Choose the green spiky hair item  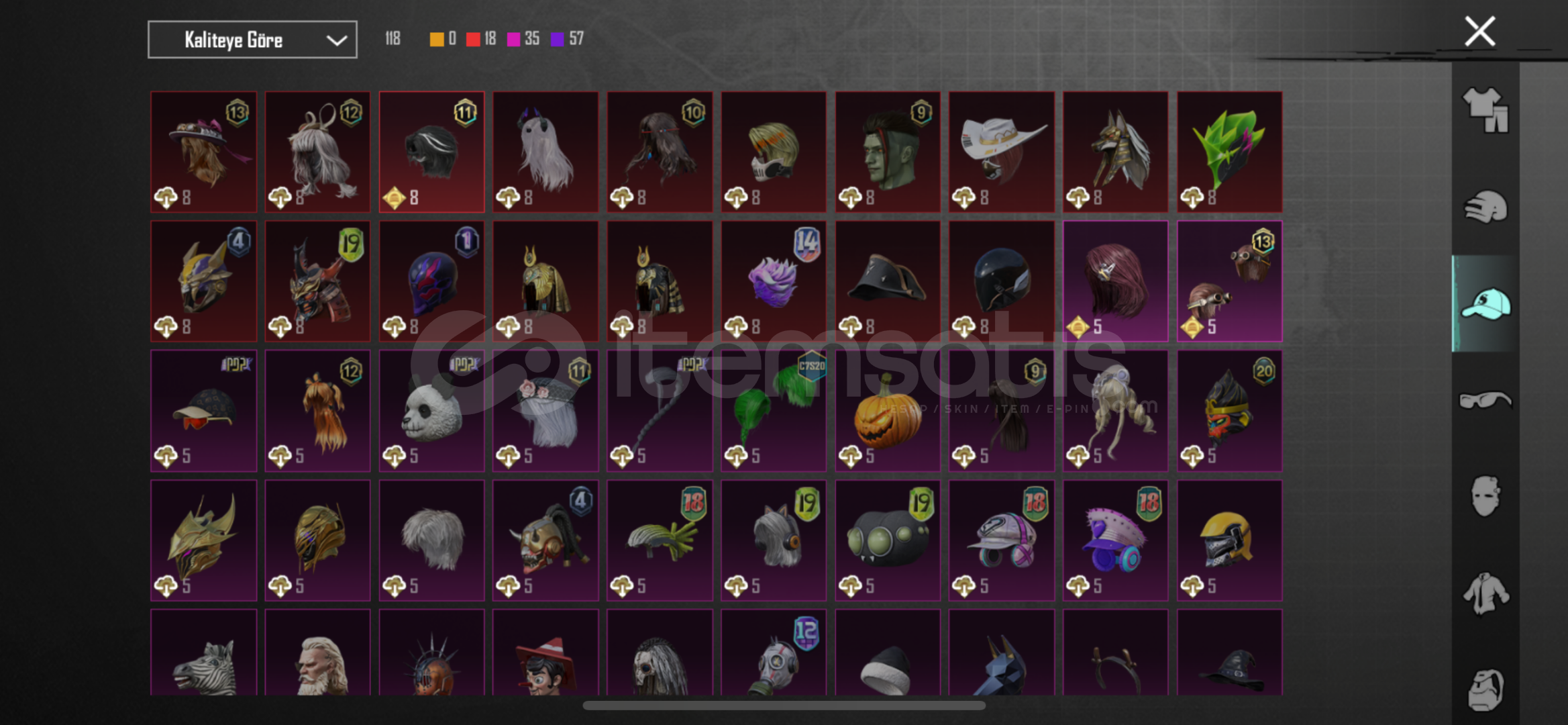1230,152
